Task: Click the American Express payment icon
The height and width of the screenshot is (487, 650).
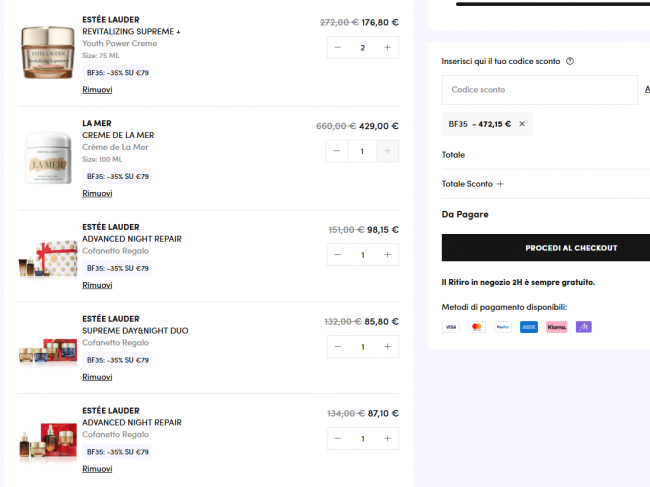Action: (529, 327)
